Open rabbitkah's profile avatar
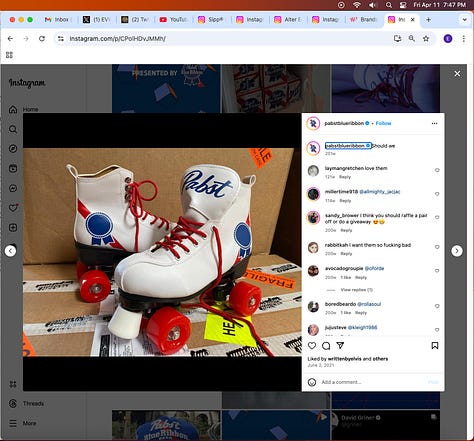Image resolution: width=474 pixels, height=441 pixels. click(x=313, y=247)
